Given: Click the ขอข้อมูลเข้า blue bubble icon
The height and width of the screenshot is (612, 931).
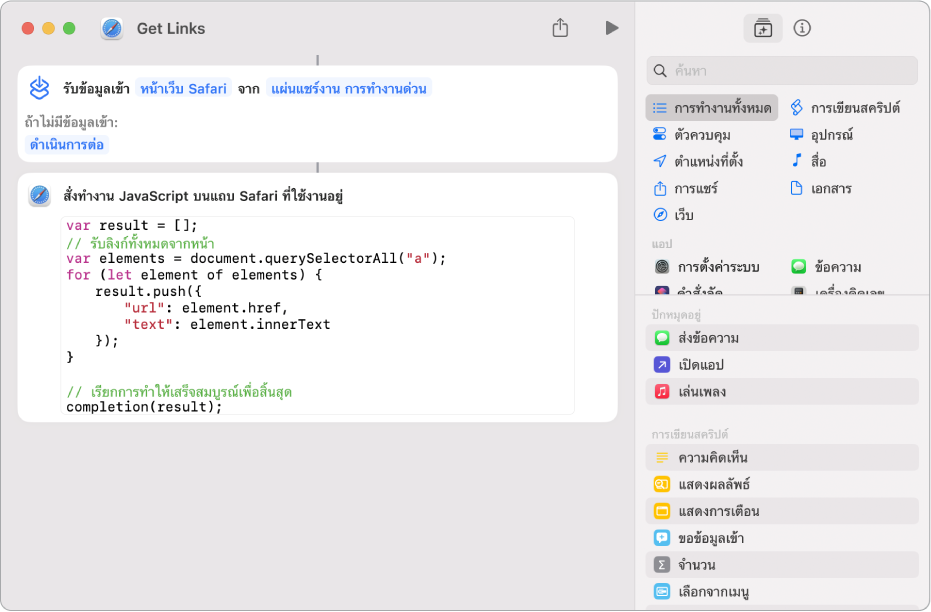Looking at the screenshot, I should coord(662,538).
